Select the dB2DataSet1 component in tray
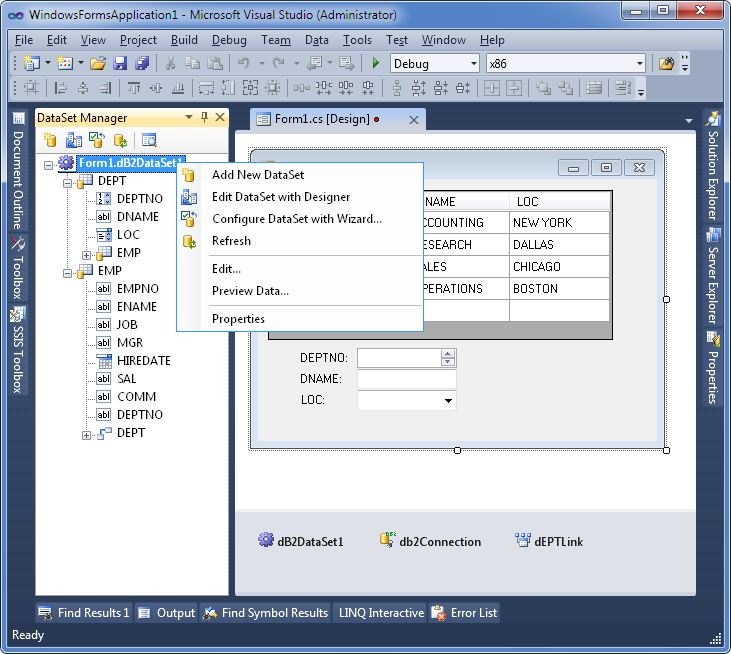Image resolution: width=731 pixels, height=654 pixels. pos(301,541)
